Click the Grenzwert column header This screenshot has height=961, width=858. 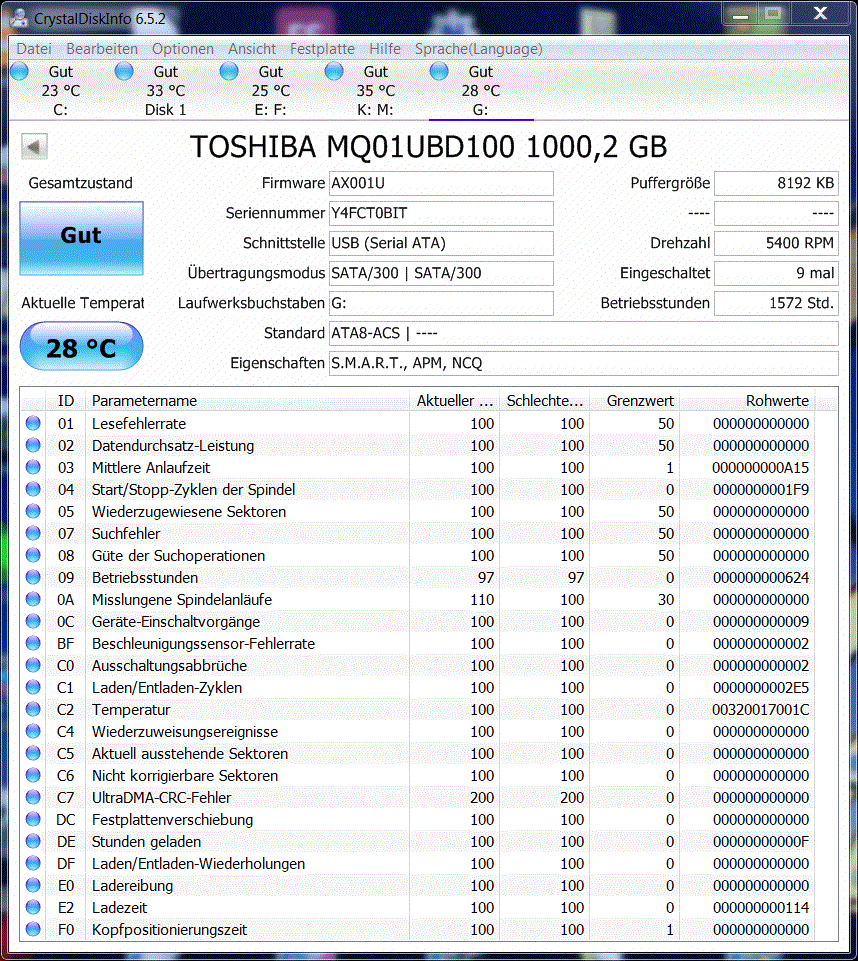[x=634, y=401]
